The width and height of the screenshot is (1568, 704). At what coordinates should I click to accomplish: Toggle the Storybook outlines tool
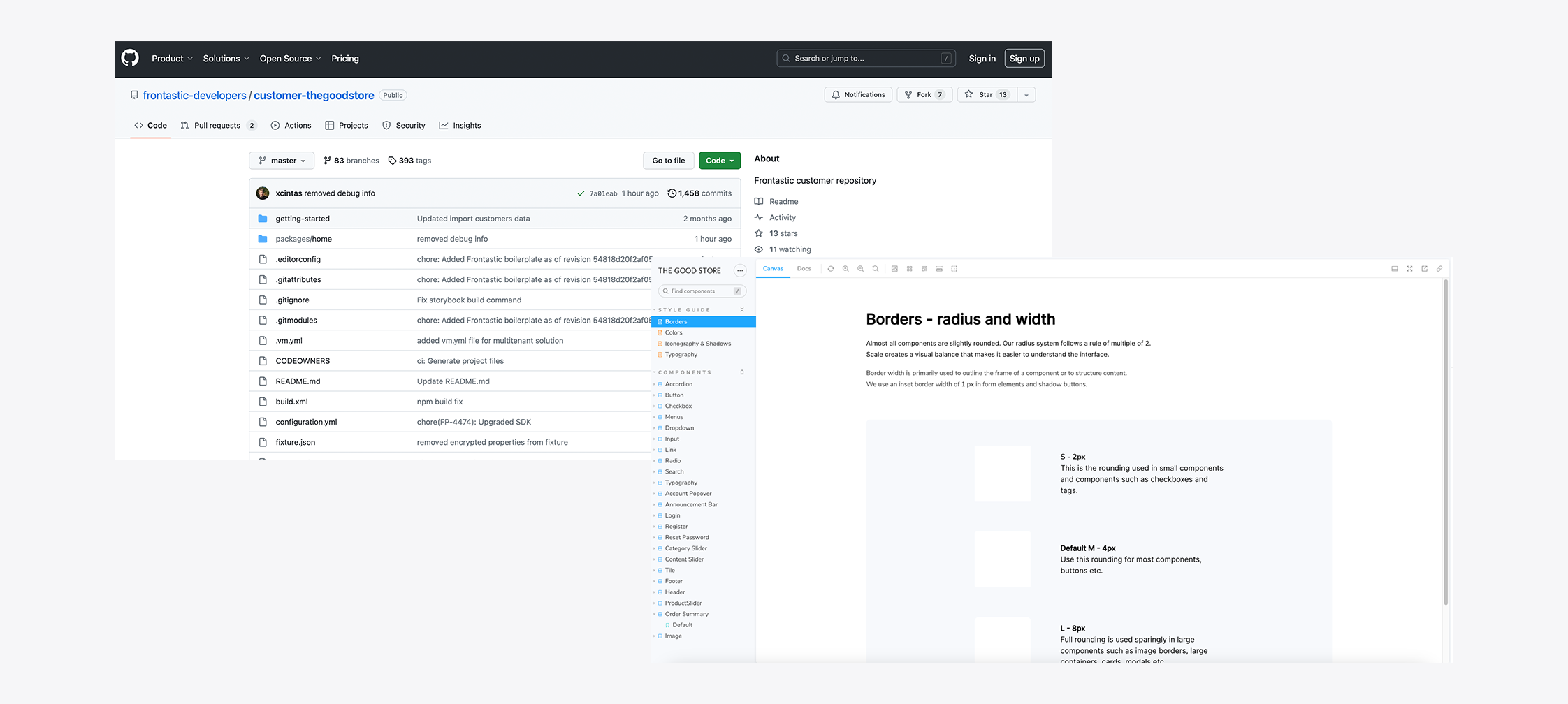[x=954, y=269]
